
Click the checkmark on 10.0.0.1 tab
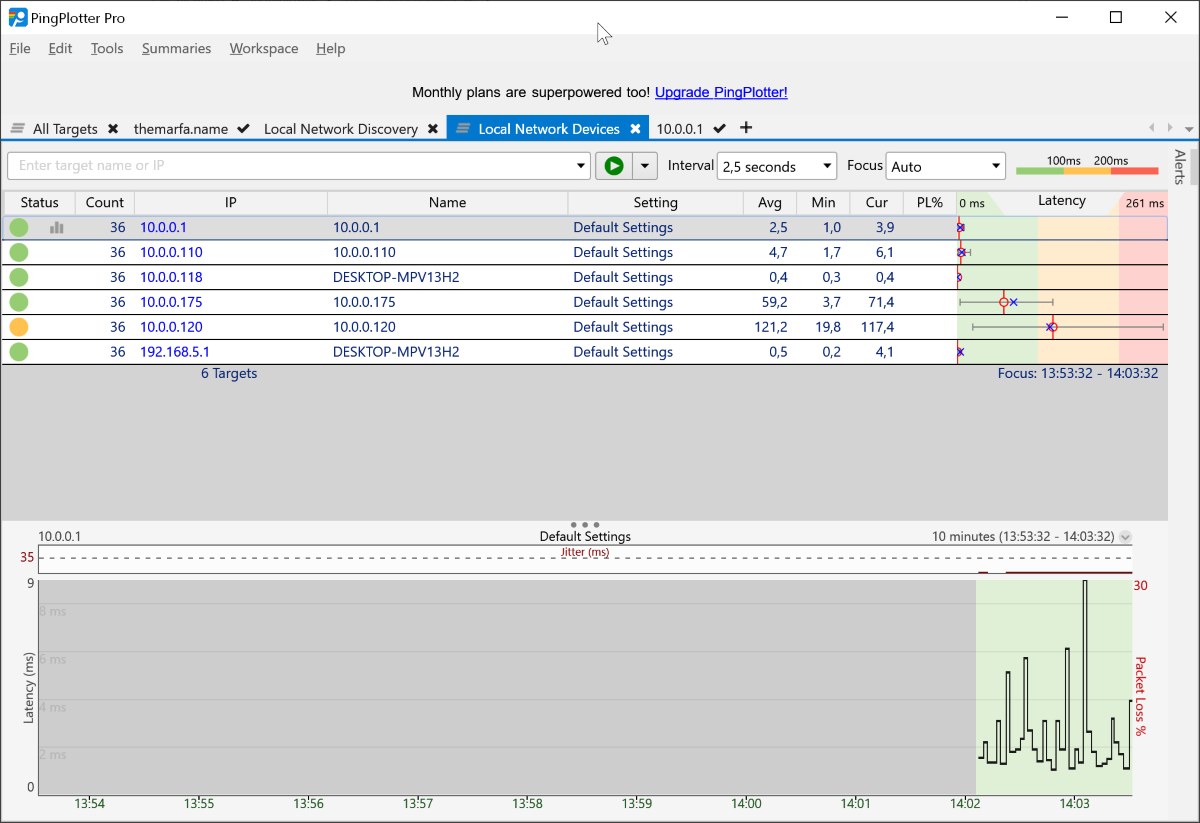(x=719, y=129)
